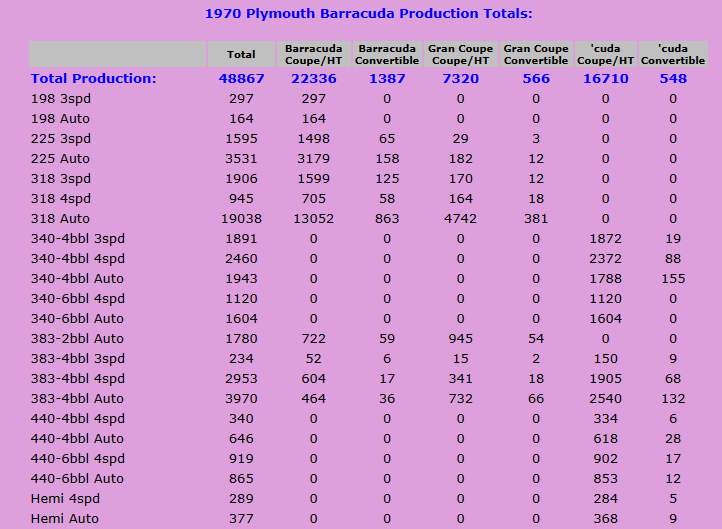Screen dimensions: 722x529
Task: Click the 383-4bbl Auto 'cuda value 2540
Action: click(606, 399)
